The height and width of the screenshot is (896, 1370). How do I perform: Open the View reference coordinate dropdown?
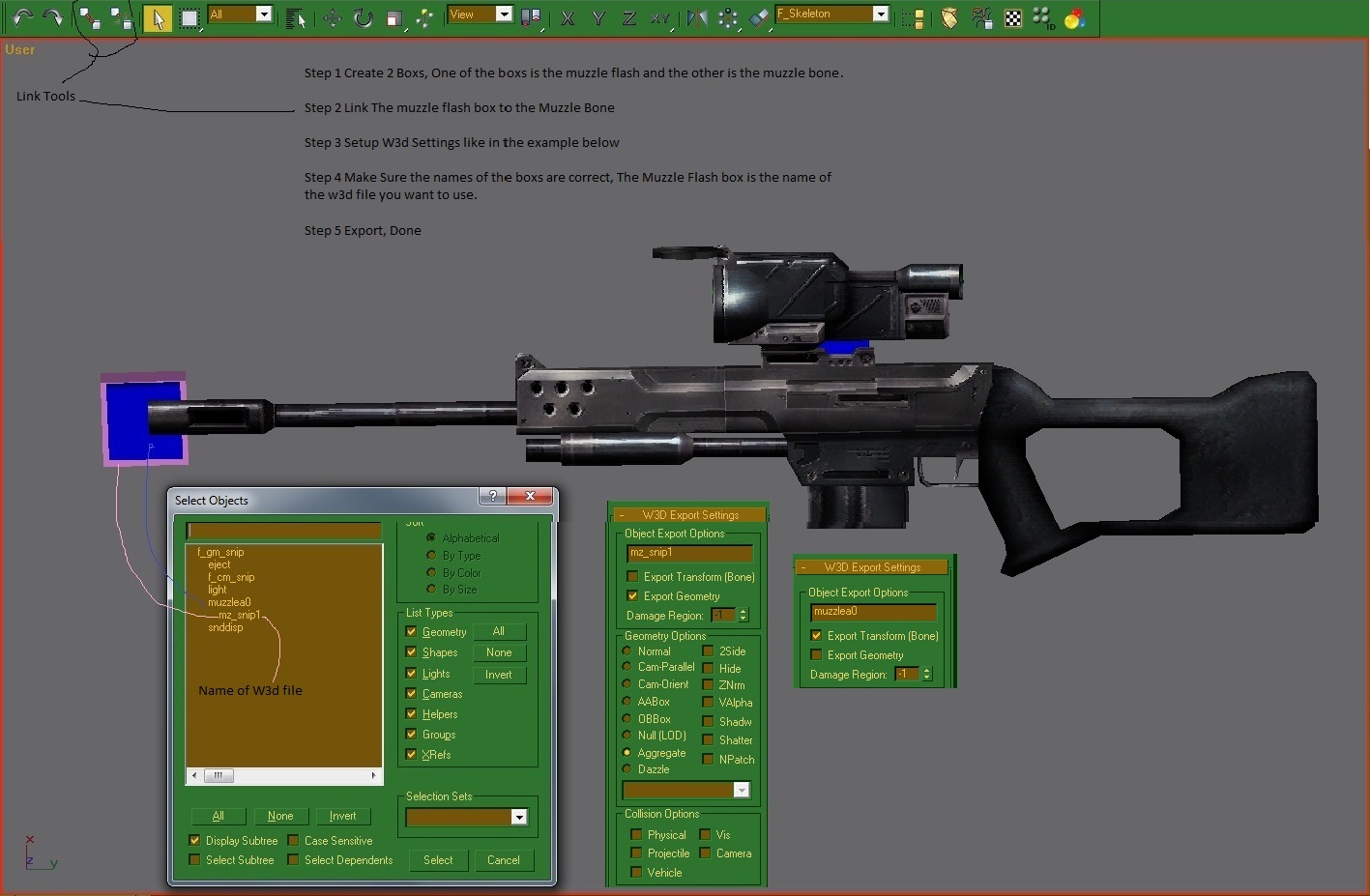(x=504, y=14)
